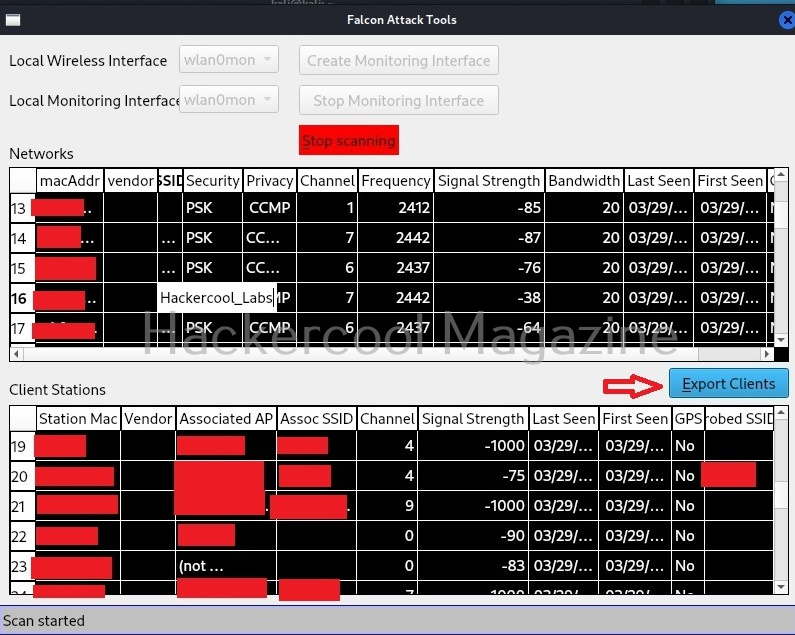Open the Local Wireless Interface dropdown

pyautogui.click(x=229, y=59)
